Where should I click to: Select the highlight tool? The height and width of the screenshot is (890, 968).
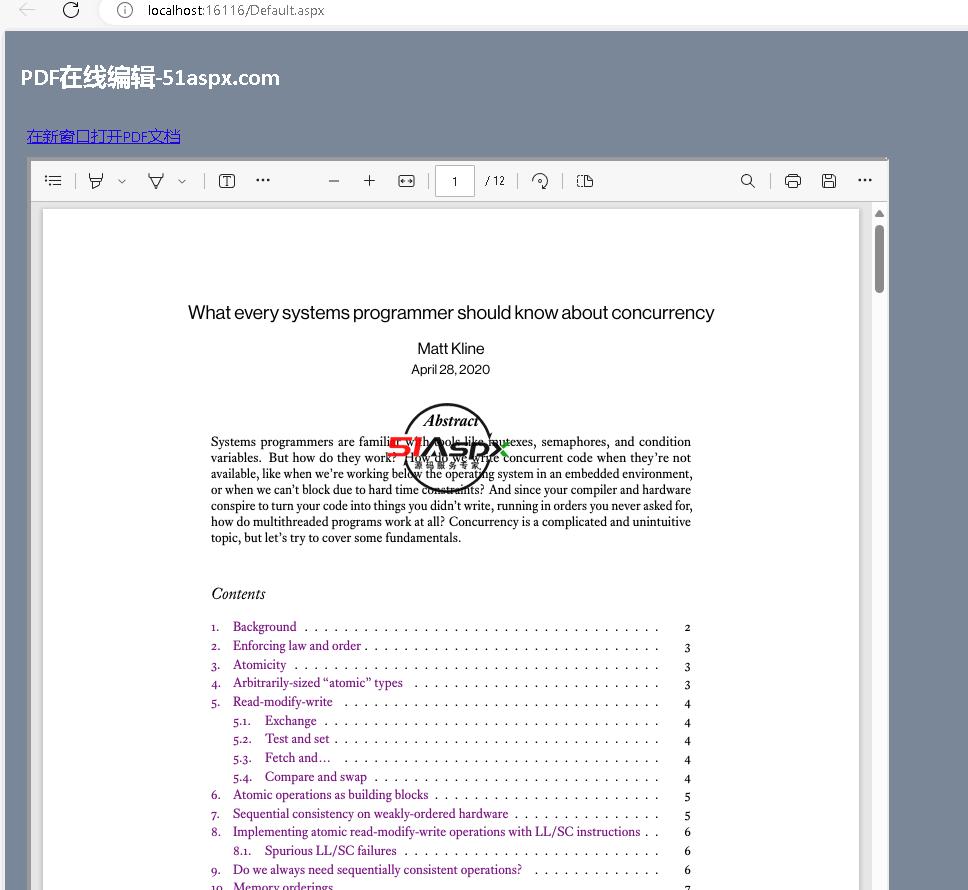click(96, 181)
